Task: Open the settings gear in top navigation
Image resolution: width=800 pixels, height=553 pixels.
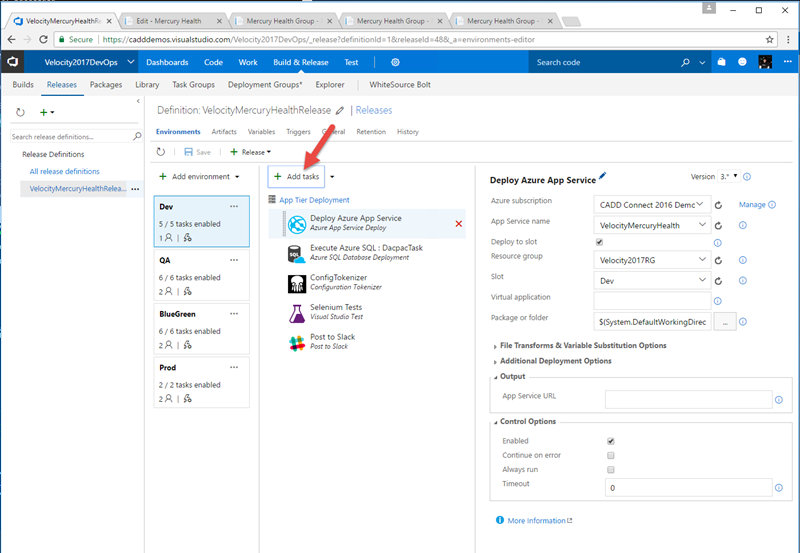Action: [x=395, y=62]
